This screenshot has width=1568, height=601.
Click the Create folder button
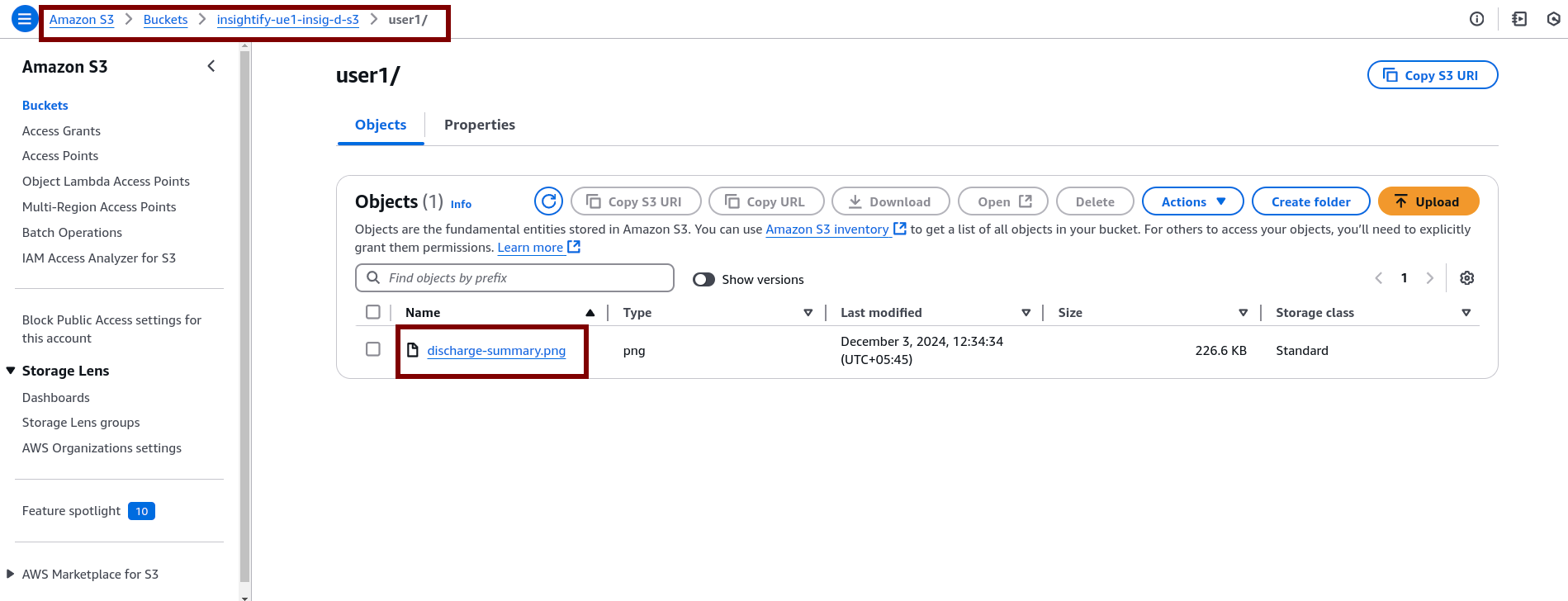(x=1310, y=201)
